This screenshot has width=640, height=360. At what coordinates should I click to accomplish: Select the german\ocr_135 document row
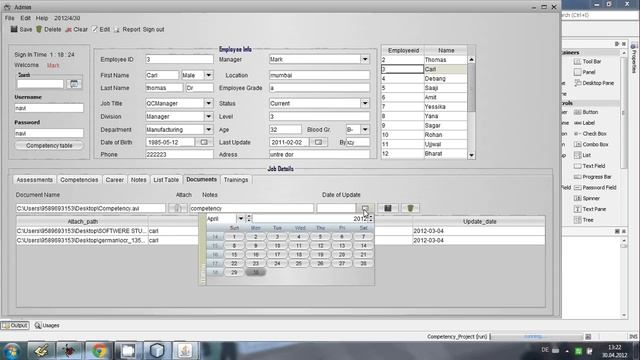tap(280, 240)
